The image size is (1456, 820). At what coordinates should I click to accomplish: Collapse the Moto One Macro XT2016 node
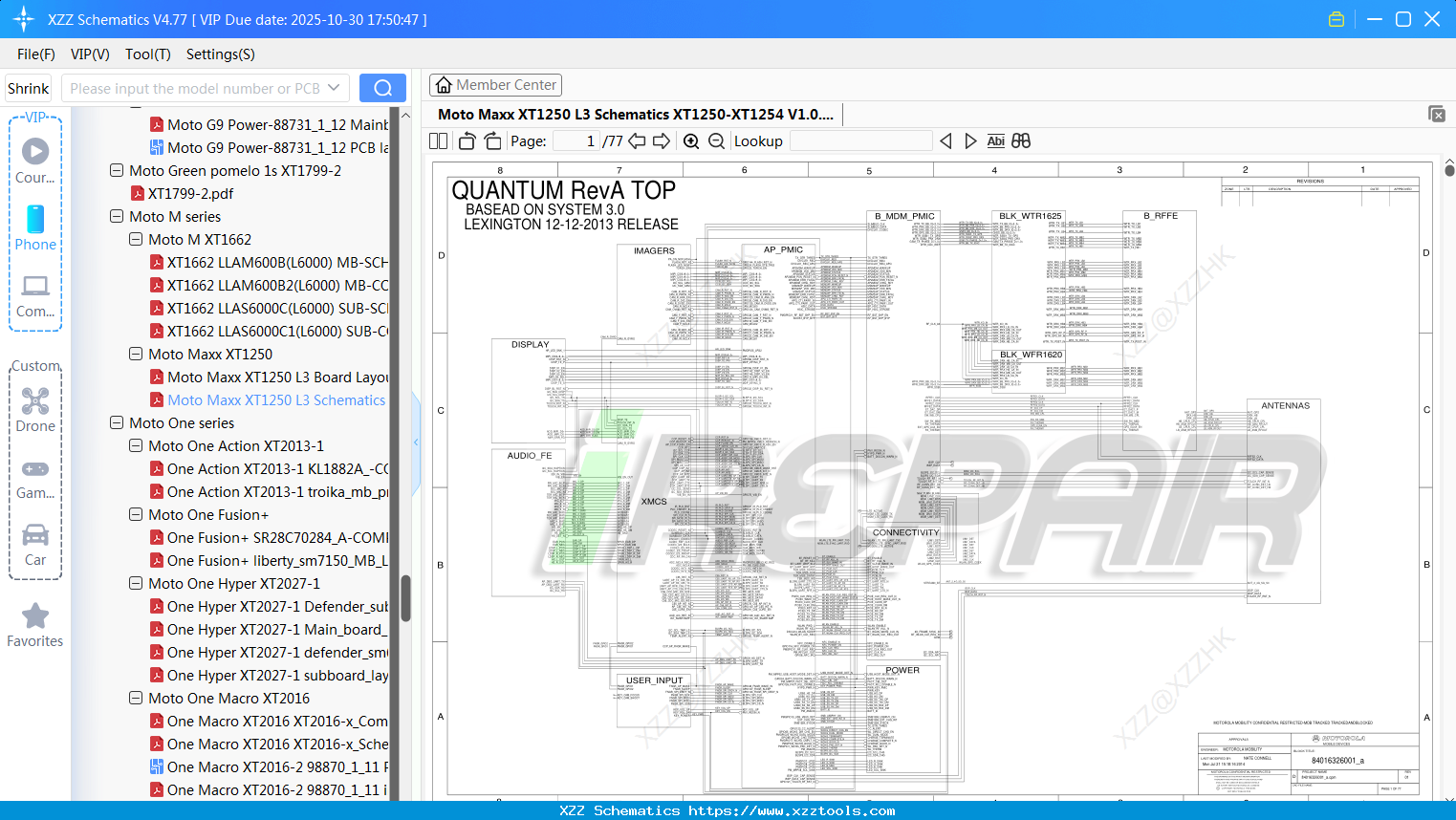pyautogui.click(x=135, y=698)
